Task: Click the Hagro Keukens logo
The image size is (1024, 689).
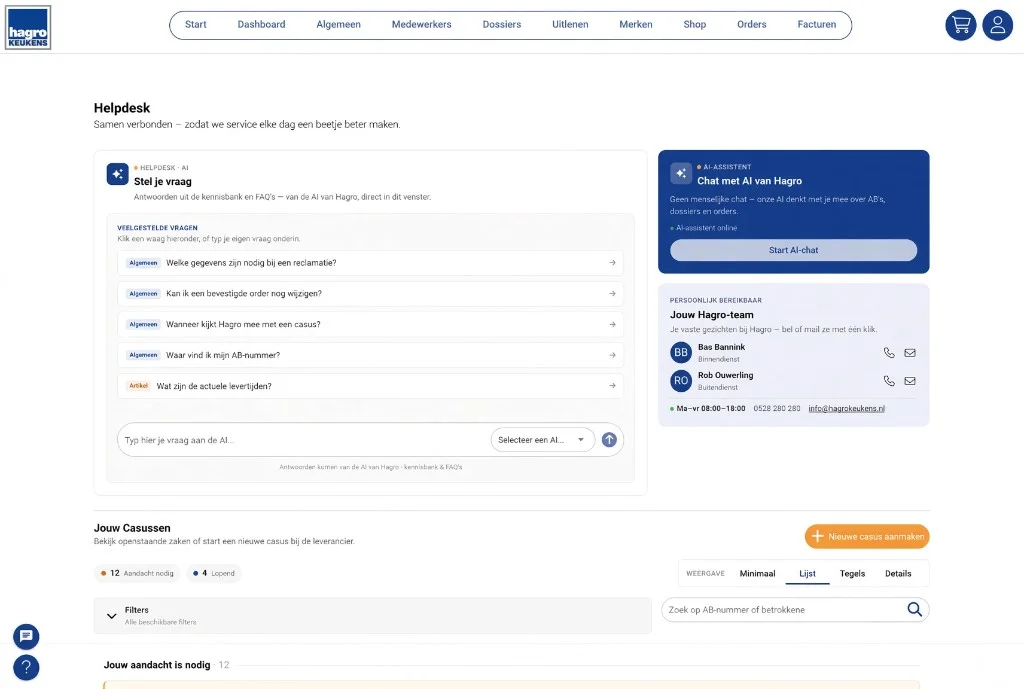Action: pos(28,27)
